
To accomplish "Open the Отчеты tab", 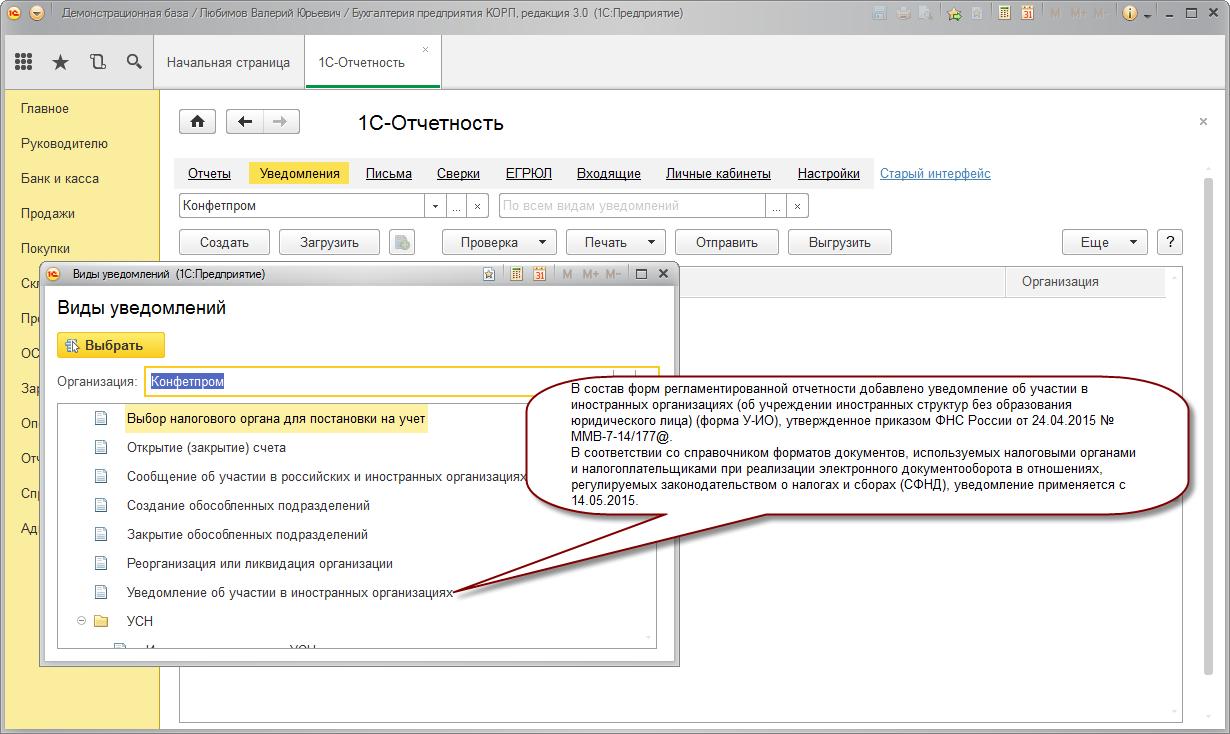I will point(209,173).
